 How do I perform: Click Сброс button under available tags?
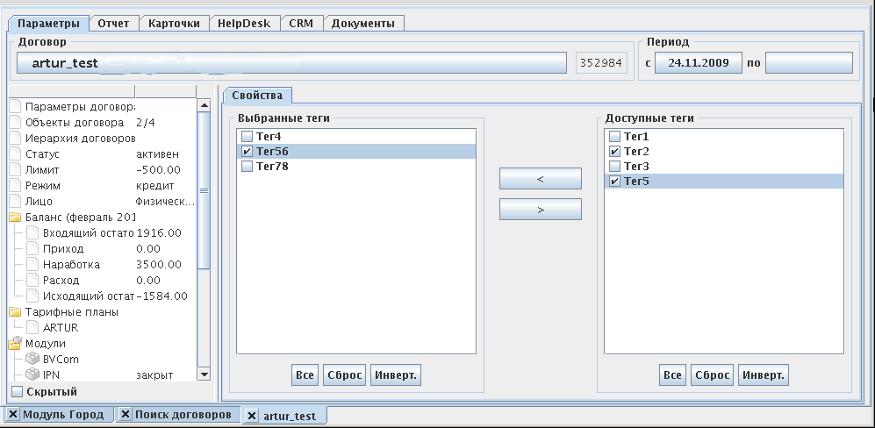pos(712,375)
